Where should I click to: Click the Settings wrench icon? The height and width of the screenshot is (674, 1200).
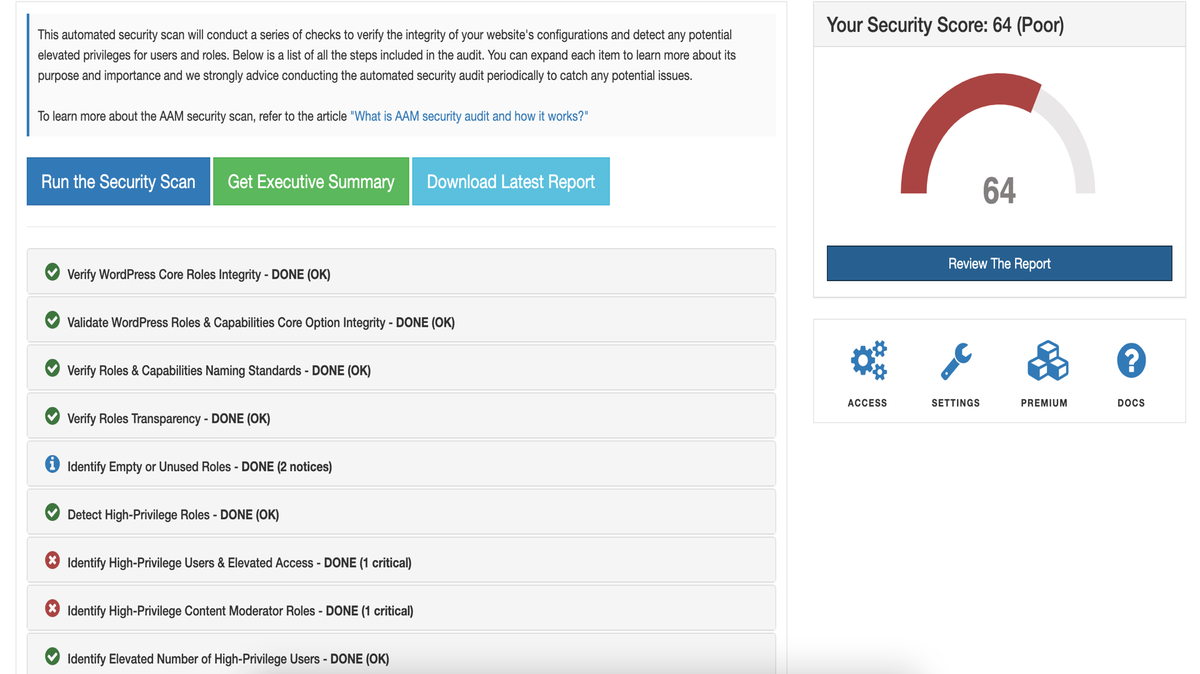point(955,360)
